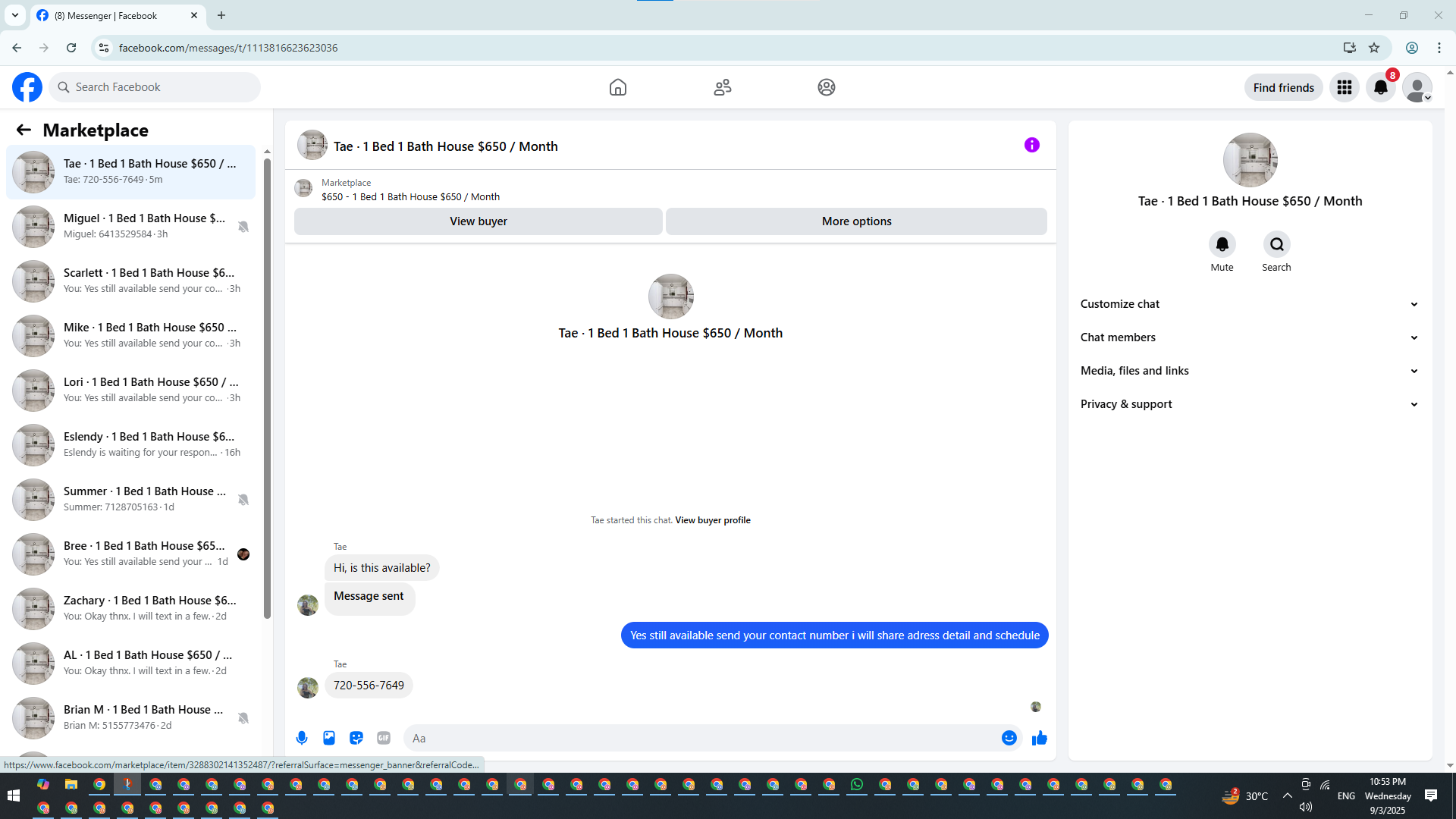Viewport: 1456px width, 819px height.
Task: Choose a sticker icon
Action: click(356, 738)
